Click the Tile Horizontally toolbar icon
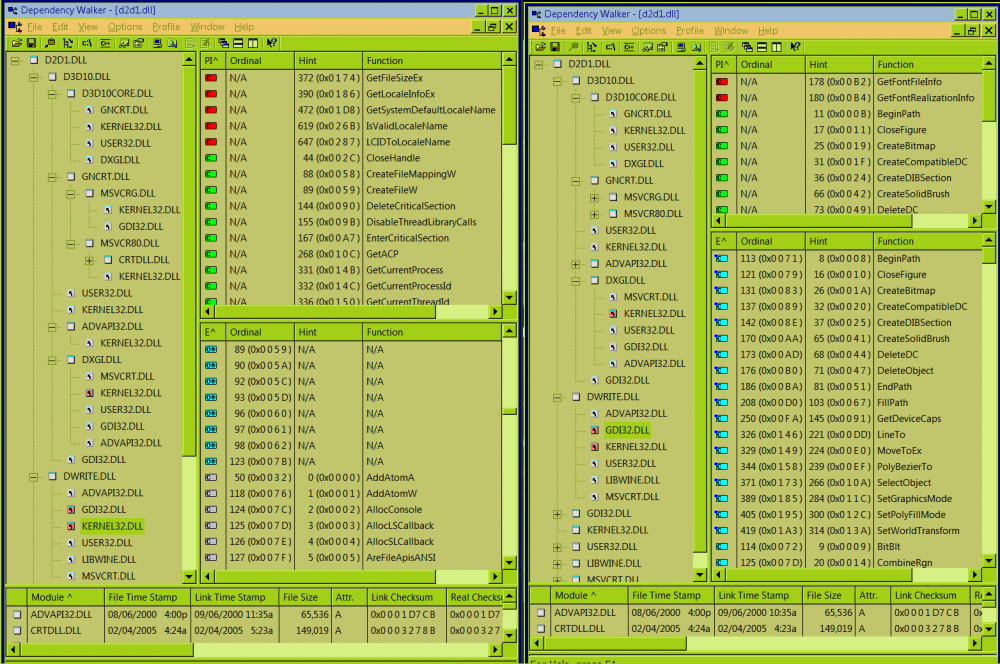The image size is (1000, 664). pos(237,43)
